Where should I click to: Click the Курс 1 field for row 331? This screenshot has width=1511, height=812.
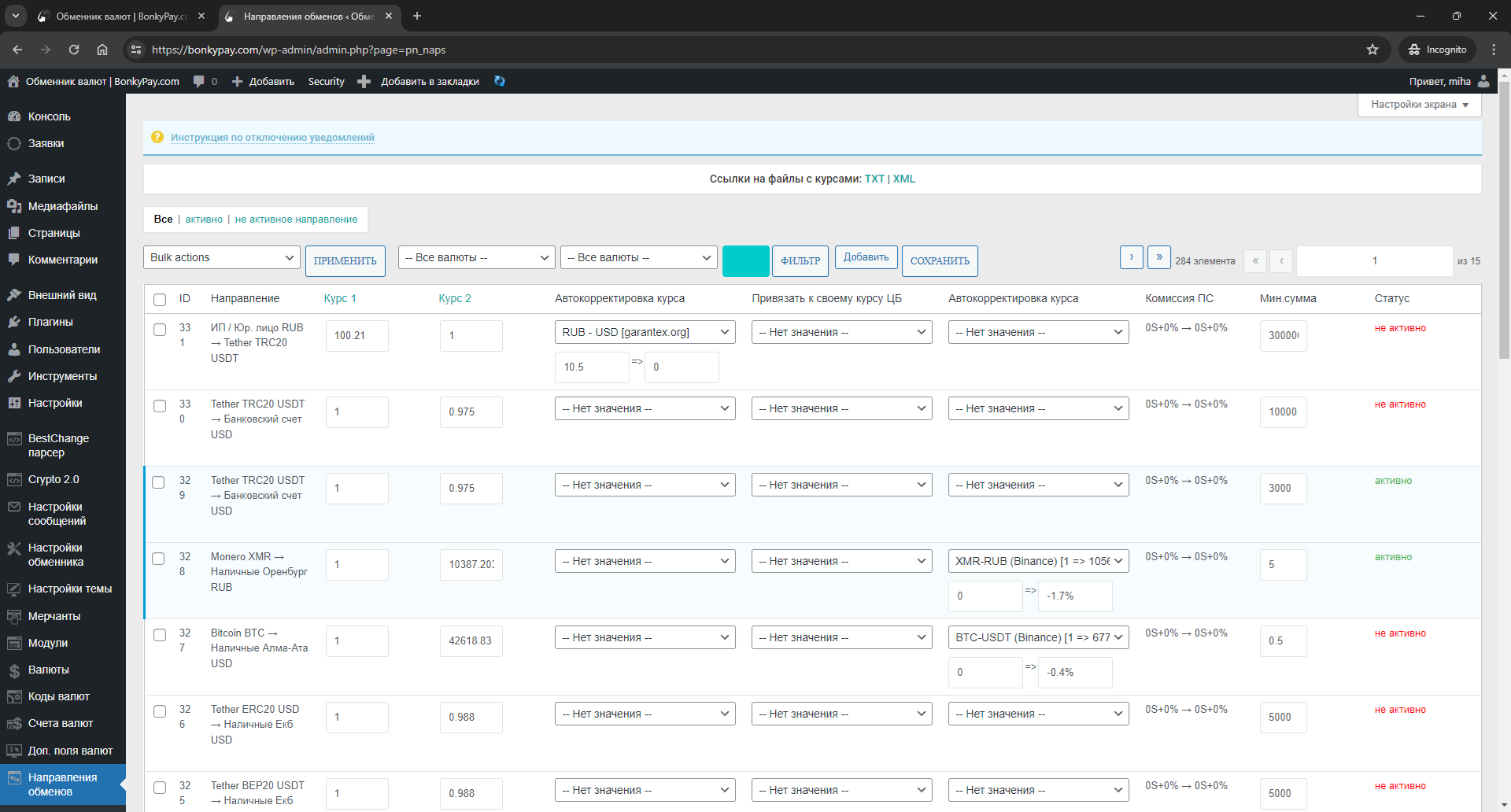coord(357,336)
